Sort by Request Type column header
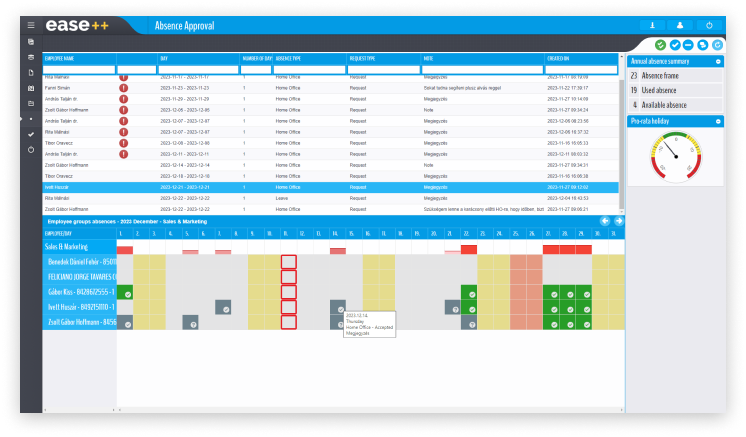The width and height of the screenshot is (746, 437). pyautogui.click(x=384, y=58)
